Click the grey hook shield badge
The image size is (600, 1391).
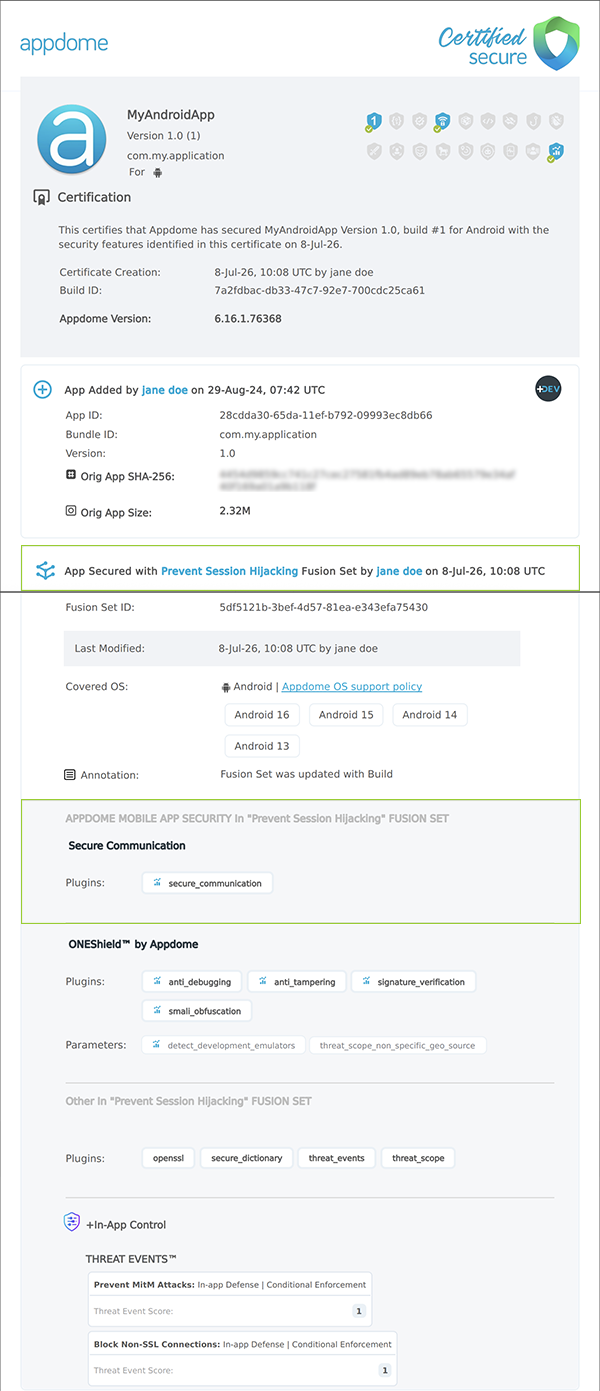pyautogui.click(x=533, y=121)
